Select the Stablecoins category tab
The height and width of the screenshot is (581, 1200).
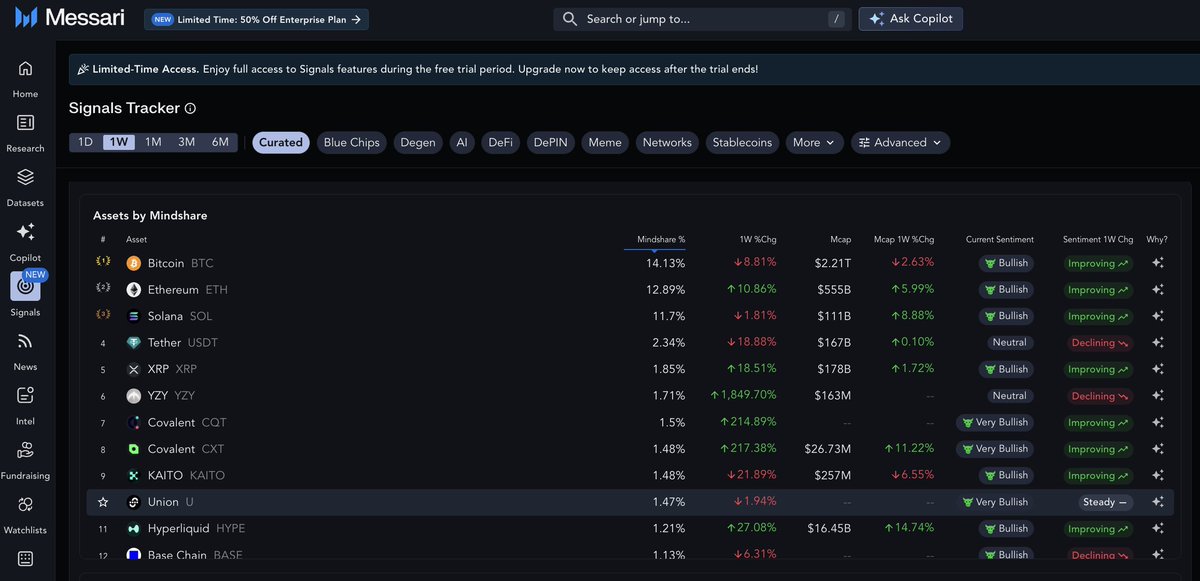pos(742,142)
